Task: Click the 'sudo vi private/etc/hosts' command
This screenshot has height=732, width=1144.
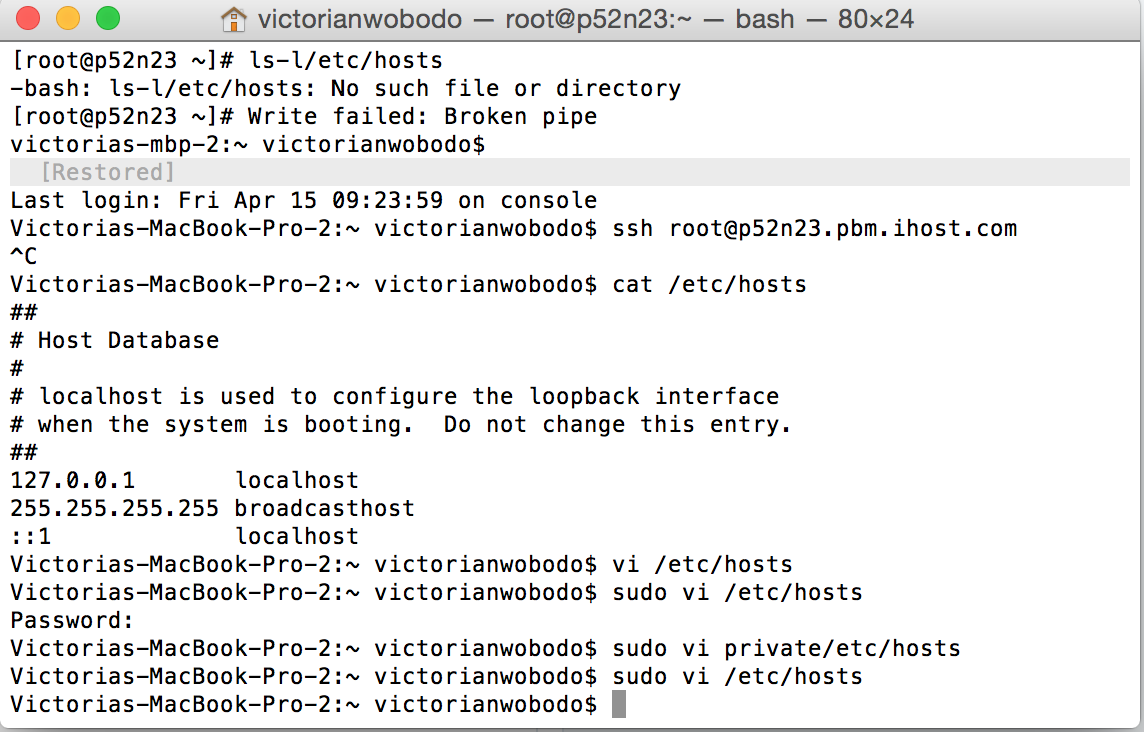Action: (x=786, y=648)
